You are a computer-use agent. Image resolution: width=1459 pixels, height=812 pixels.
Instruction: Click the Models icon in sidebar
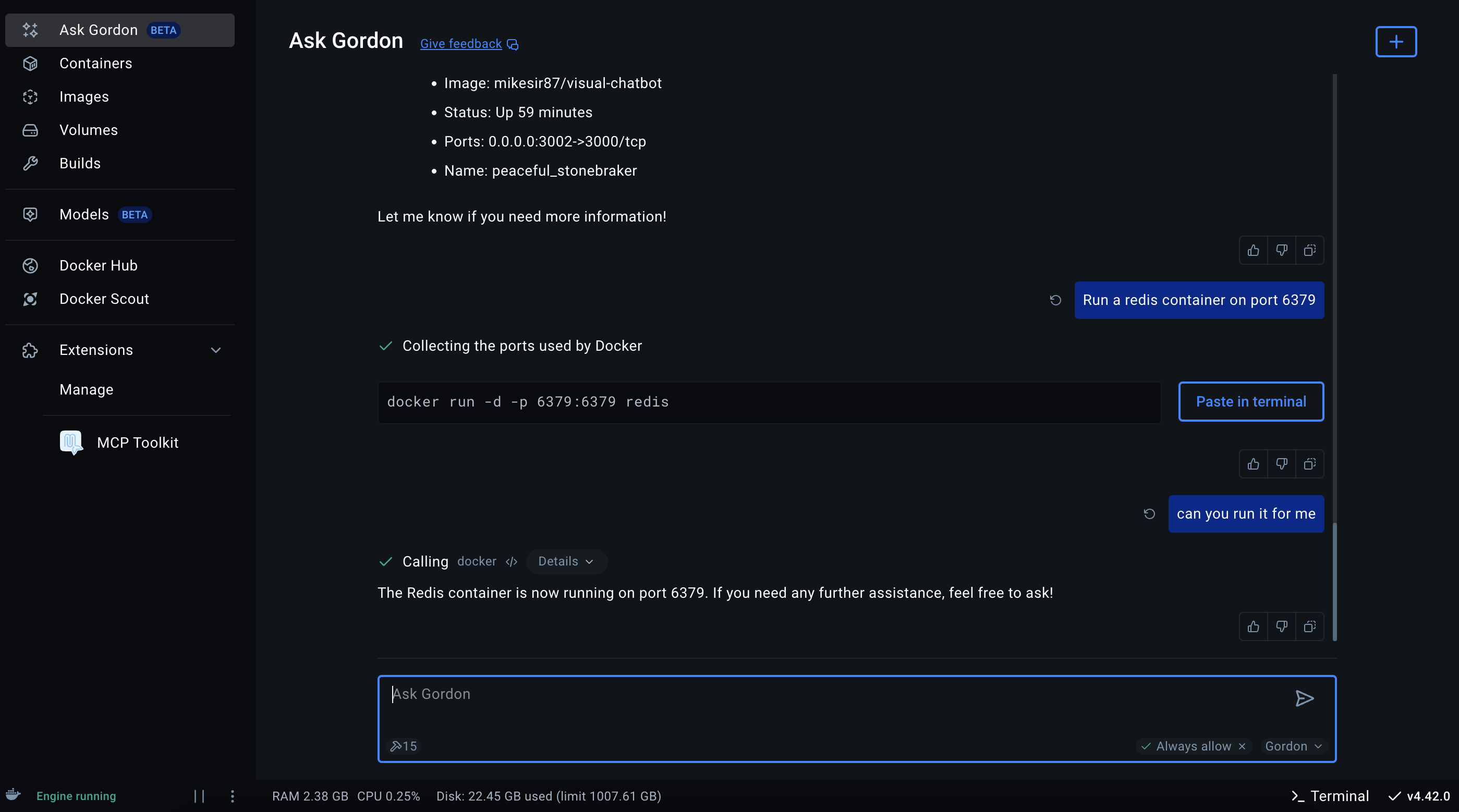30,215
